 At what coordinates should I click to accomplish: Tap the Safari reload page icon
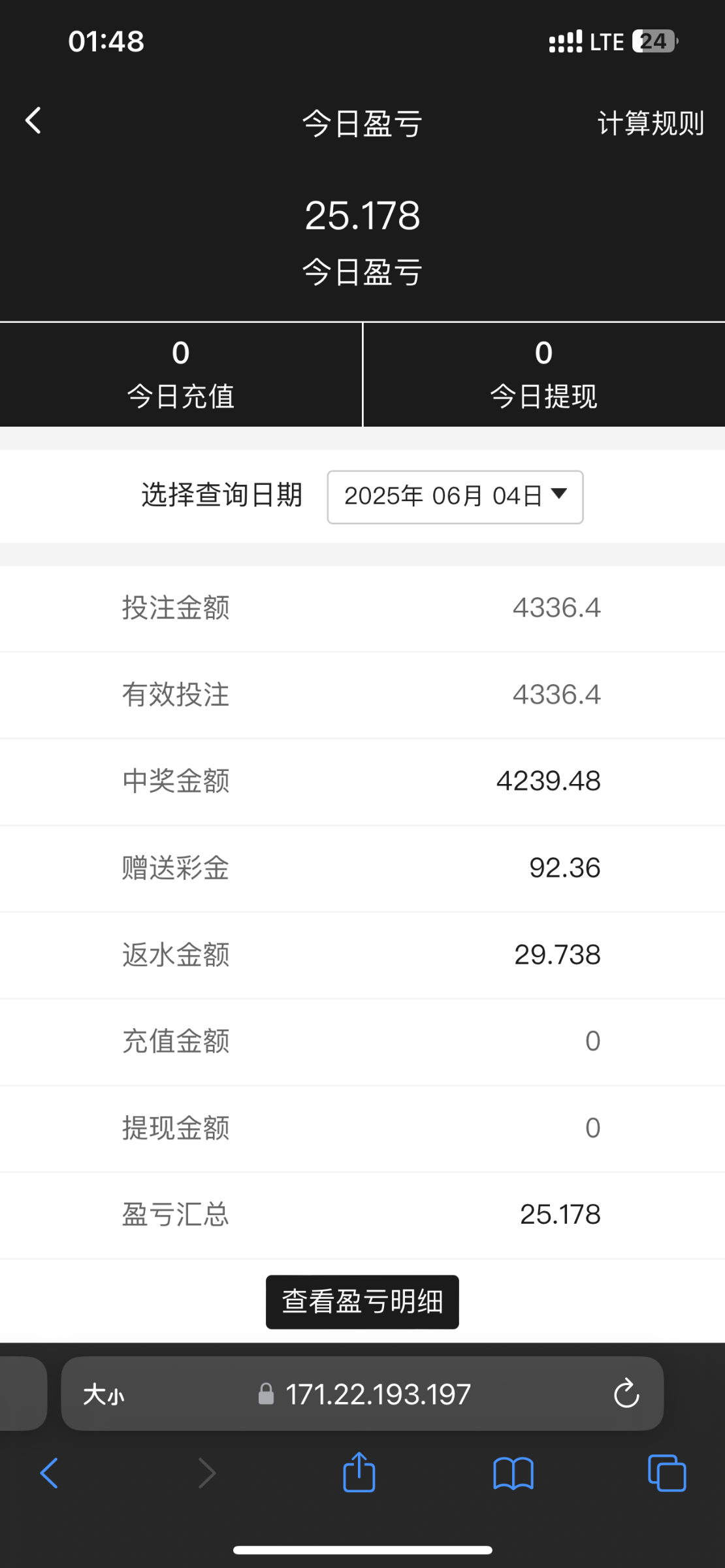[626, 1394]
